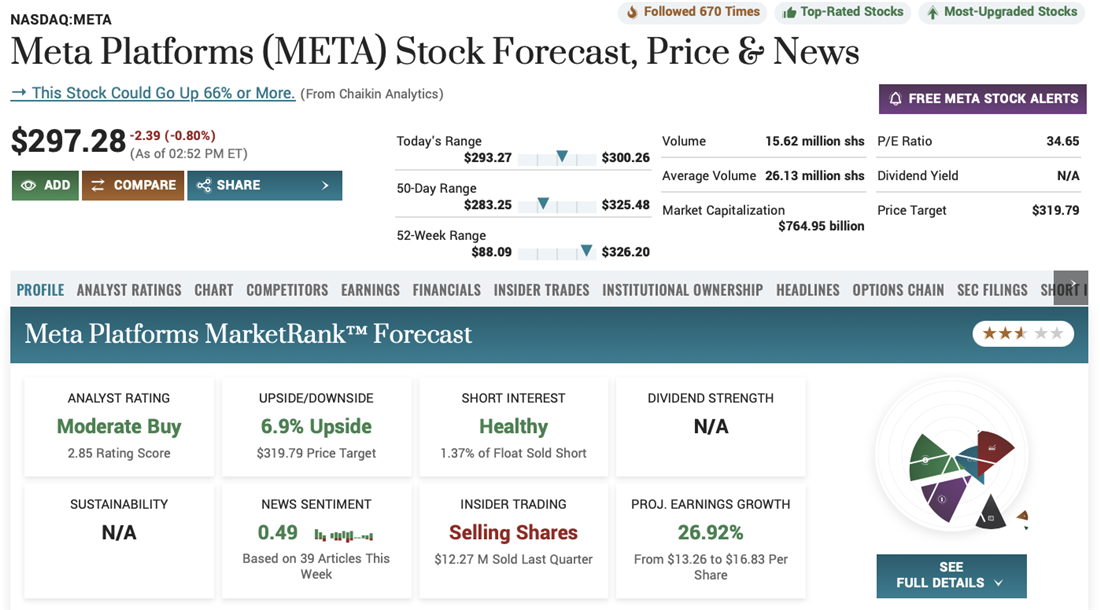The height and width of the screenshot is (610, 1100).
Task: Click the thumbs-up icon for Top-Rated Stocks
Action: (x=789, y=13)
